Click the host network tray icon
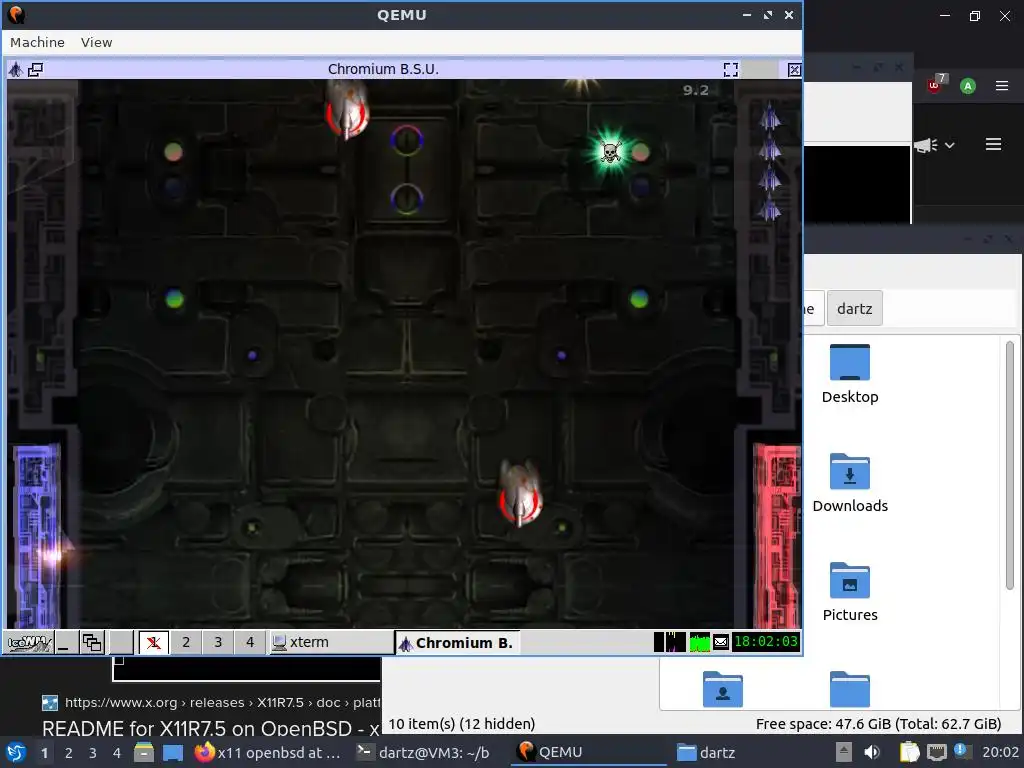The image size is (1024, 768). (x=936, y=752)
